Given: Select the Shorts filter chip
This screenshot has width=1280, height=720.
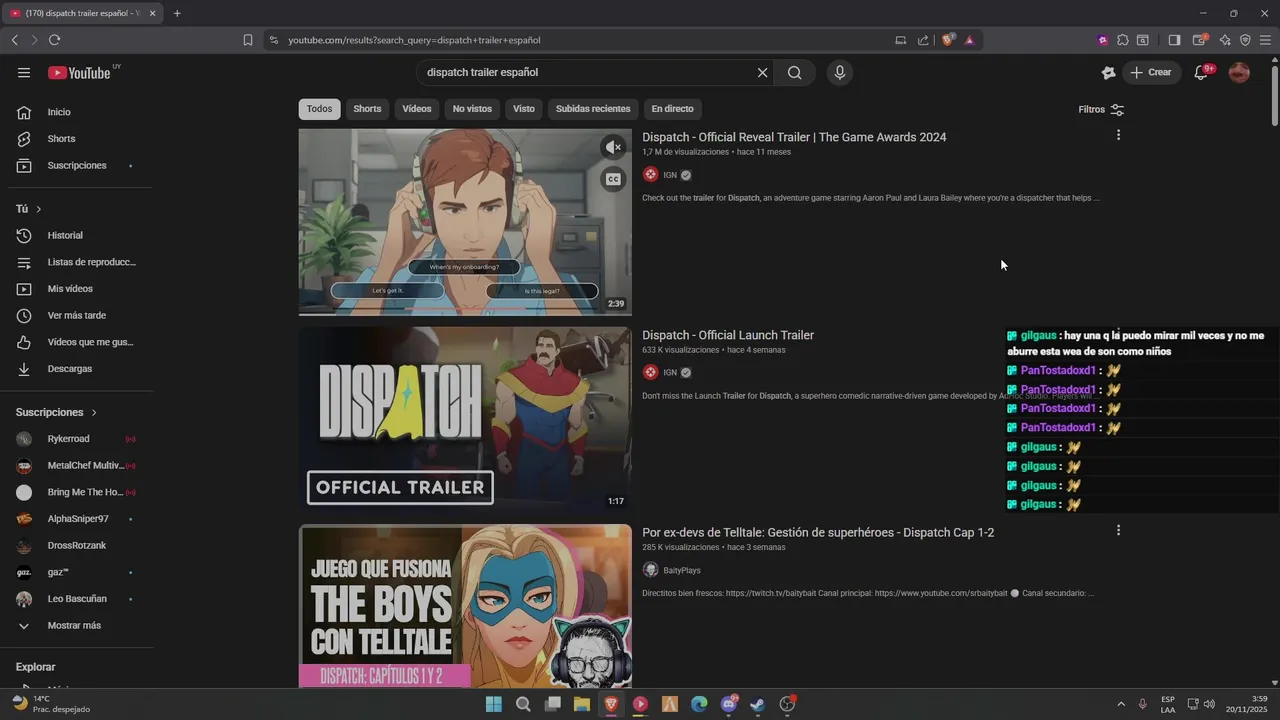Looking at the screenshot, I should 367,109.
